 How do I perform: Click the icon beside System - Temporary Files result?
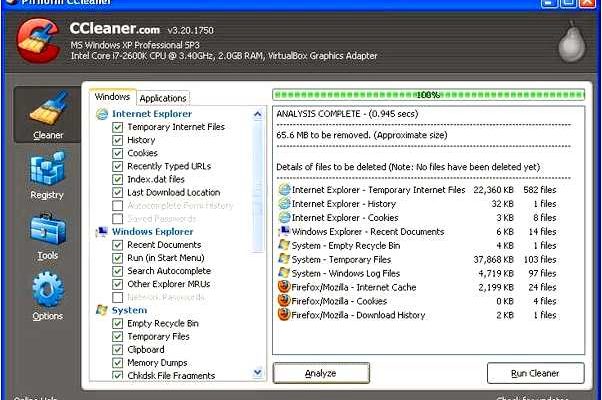[284, 260]
